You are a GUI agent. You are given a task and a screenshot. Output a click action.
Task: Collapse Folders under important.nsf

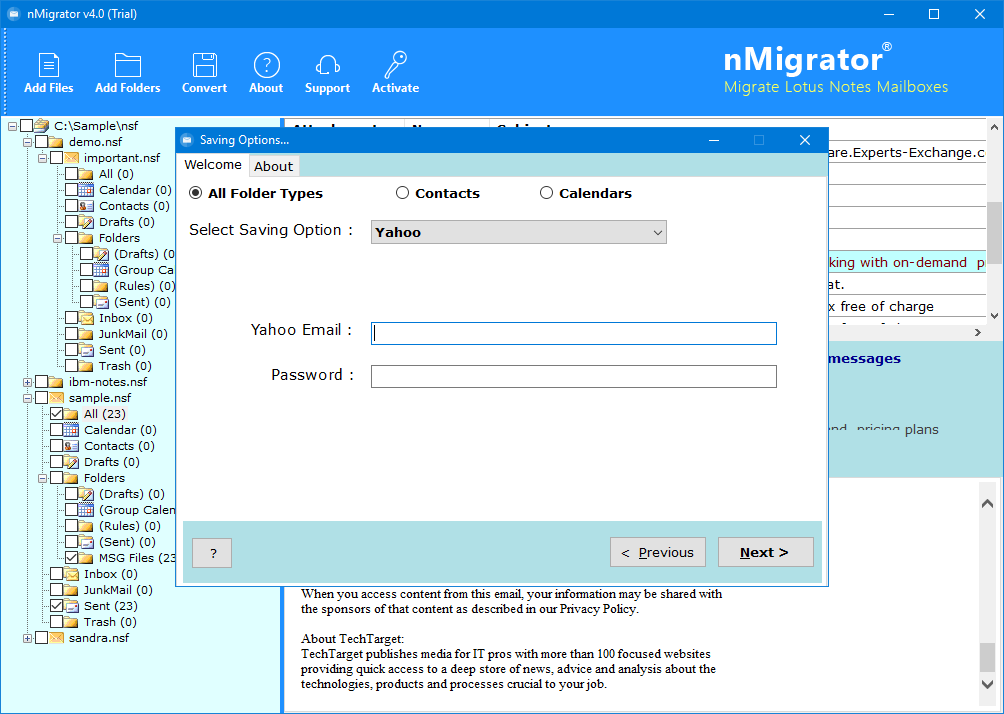(x=57, y=238)
